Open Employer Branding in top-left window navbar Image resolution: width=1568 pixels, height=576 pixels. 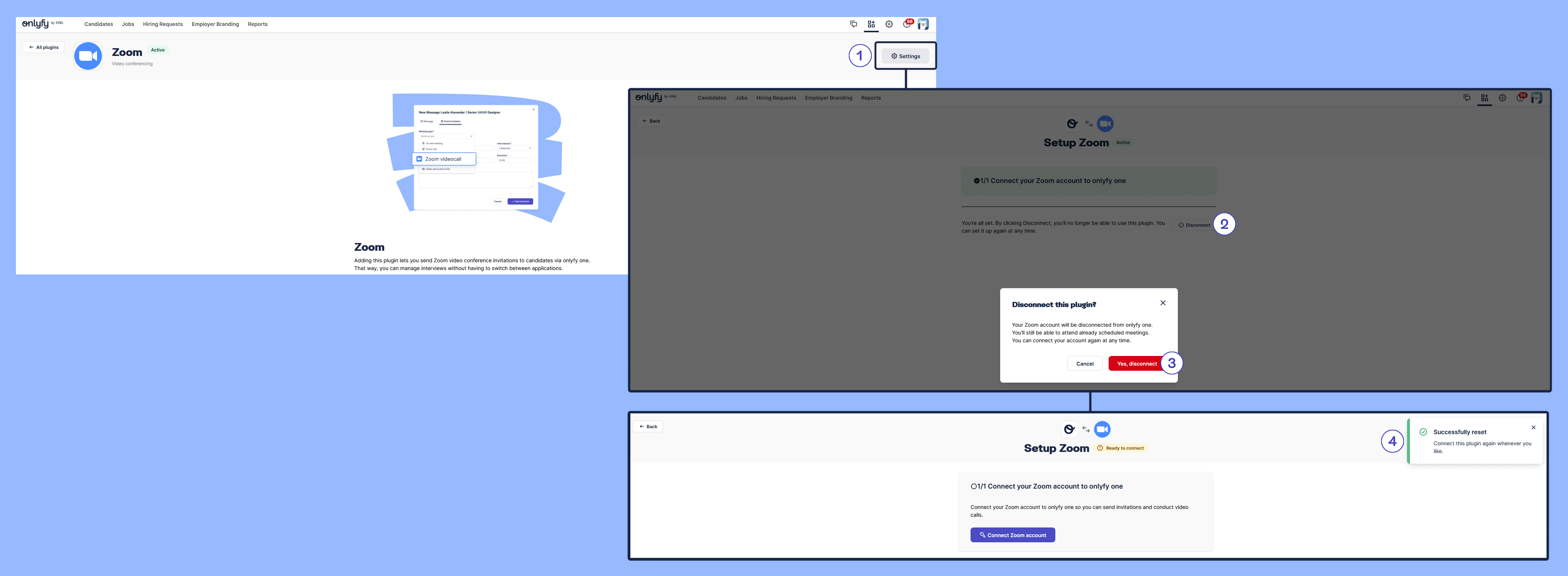[215, 24]
